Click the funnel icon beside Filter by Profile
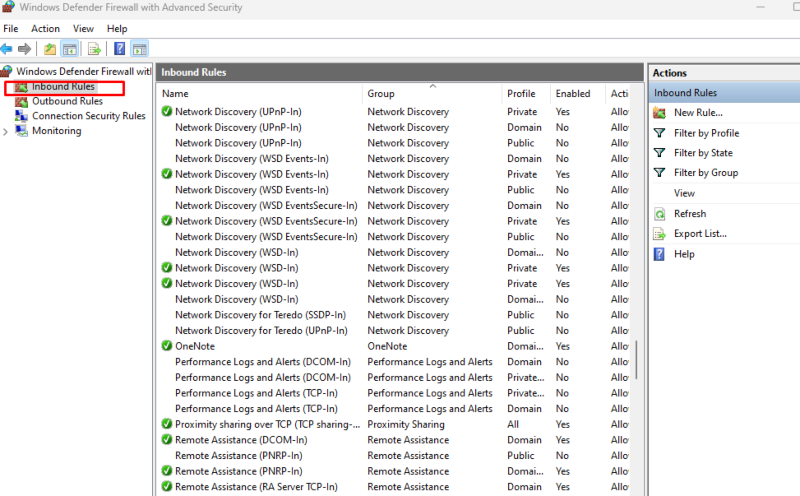 click(660, 133)
